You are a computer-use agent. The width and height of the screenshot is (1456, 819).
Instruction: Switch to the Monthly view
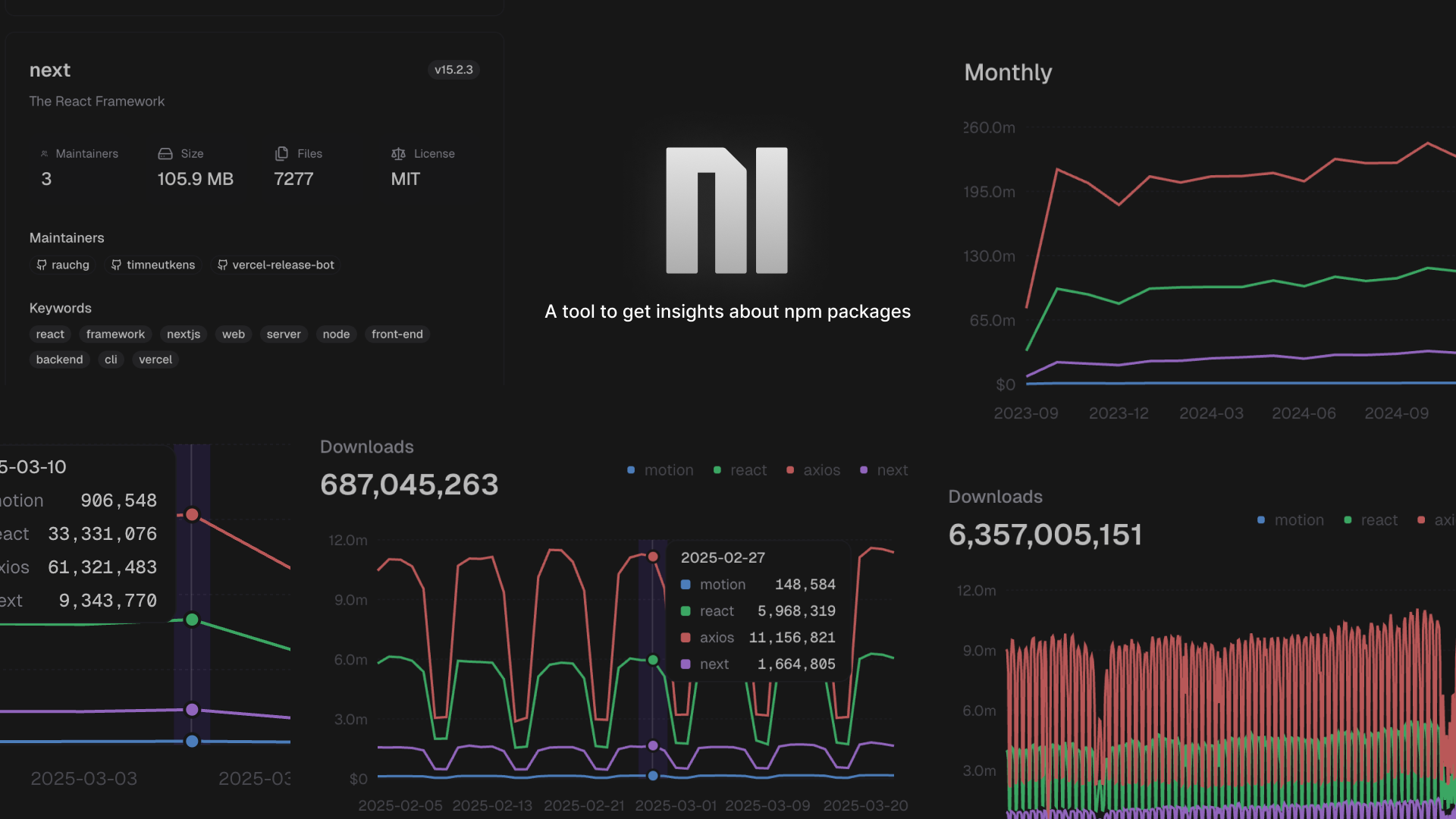pos(1008,72)
